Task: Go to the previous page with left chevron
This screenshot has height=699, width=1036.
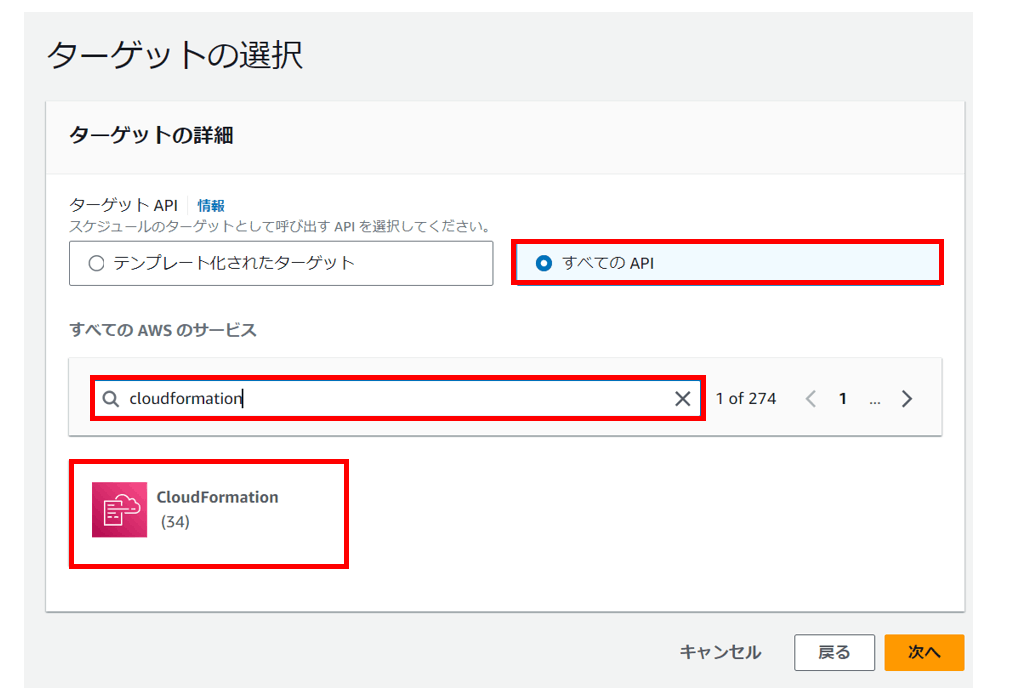Action: pos(811,398)
